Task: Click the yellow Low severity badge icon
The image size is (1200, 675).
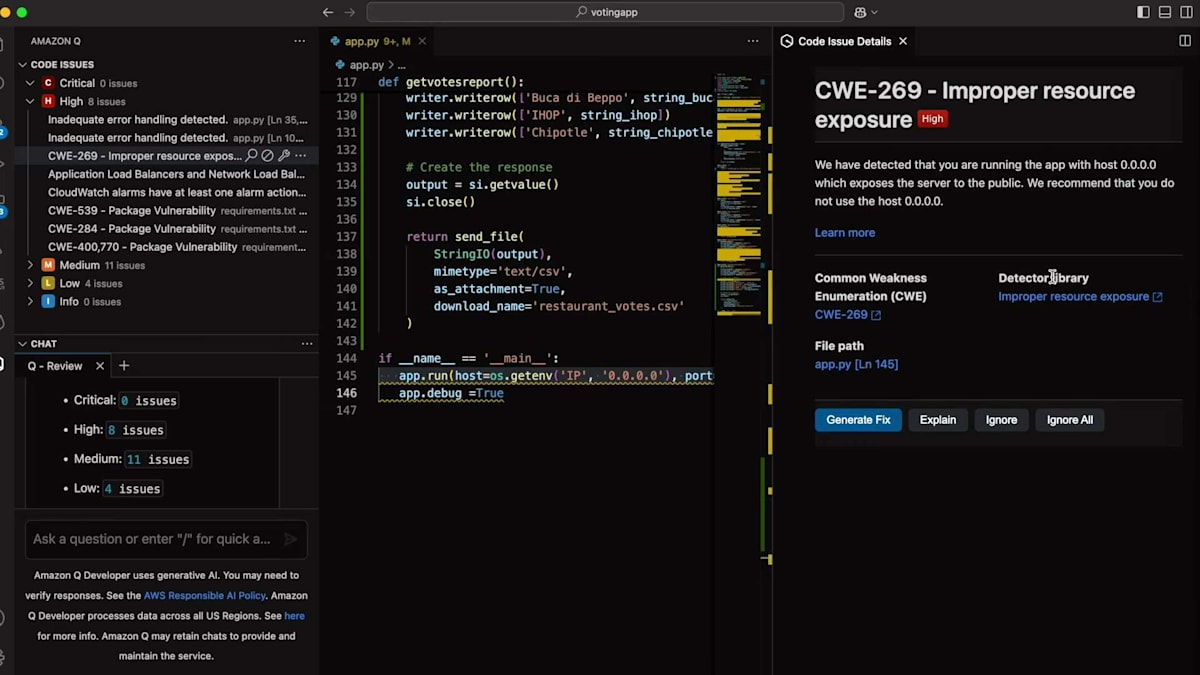Action: (47, 283)
